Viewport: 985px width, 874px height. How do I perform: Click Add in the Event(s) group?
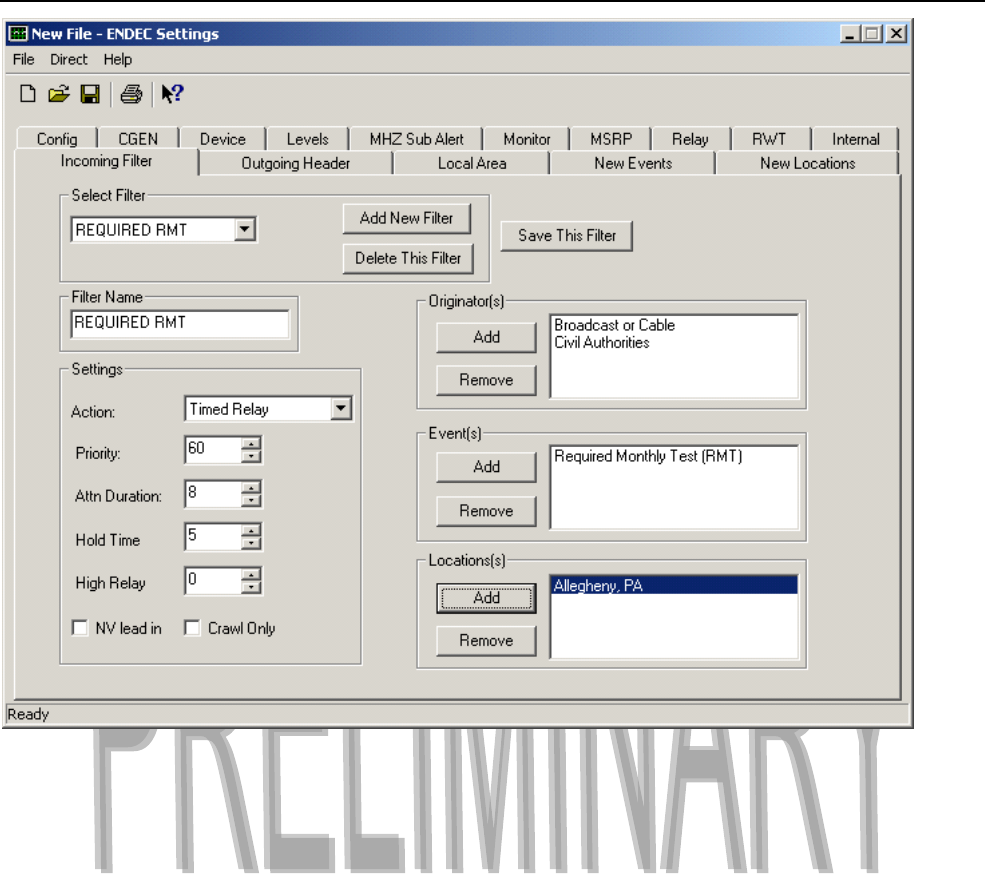tap(486, 467)
